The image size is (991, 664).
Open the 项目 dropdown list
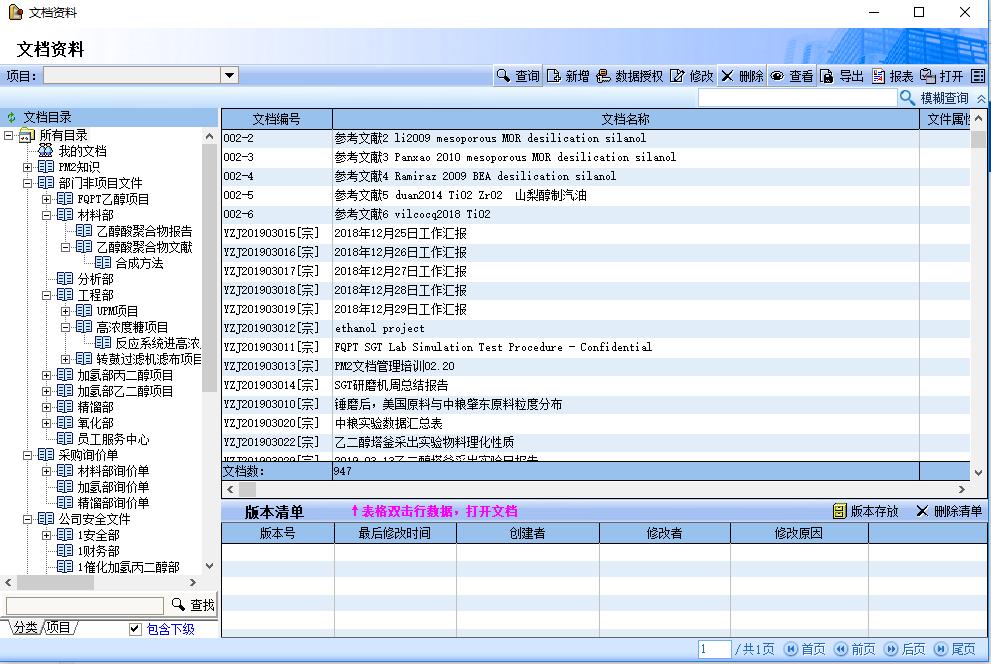point(229,75)
